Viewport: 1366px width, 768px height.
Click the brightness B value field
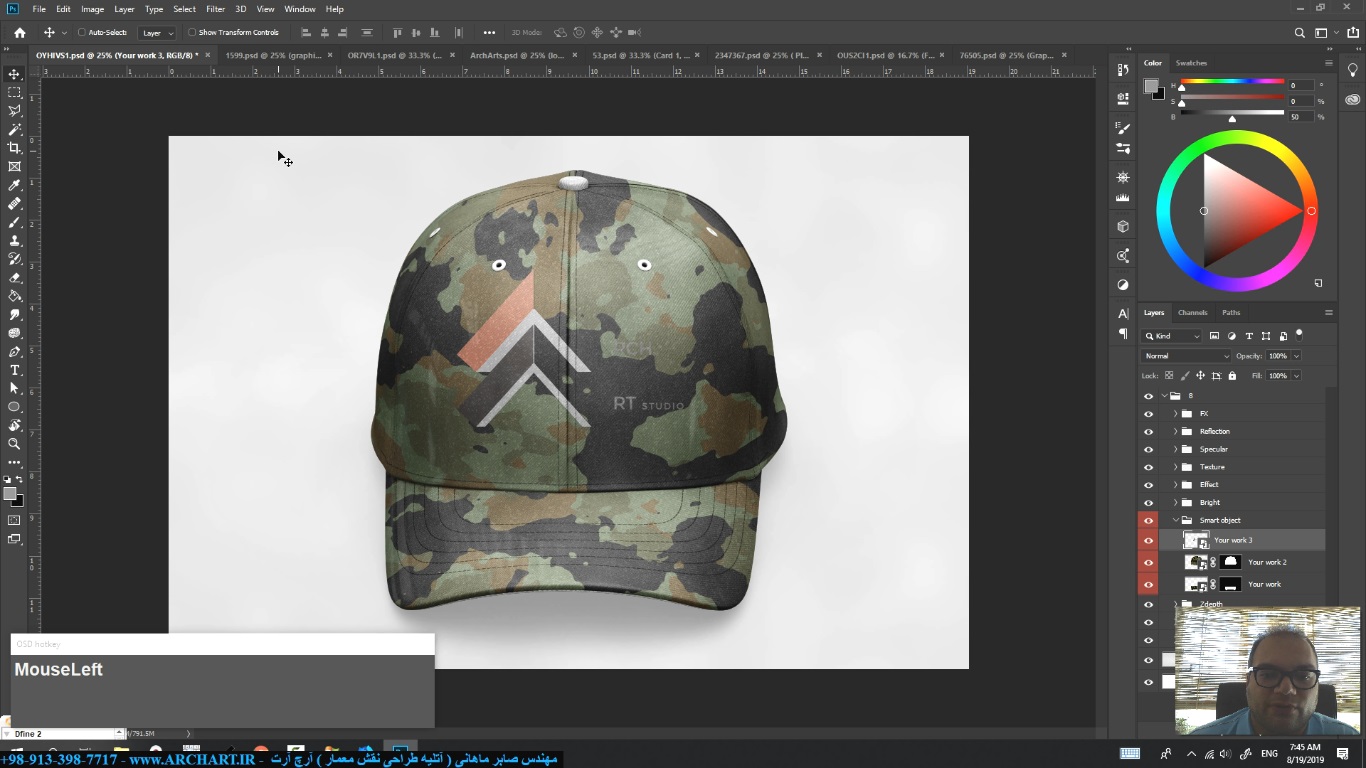coord(1300,116)
